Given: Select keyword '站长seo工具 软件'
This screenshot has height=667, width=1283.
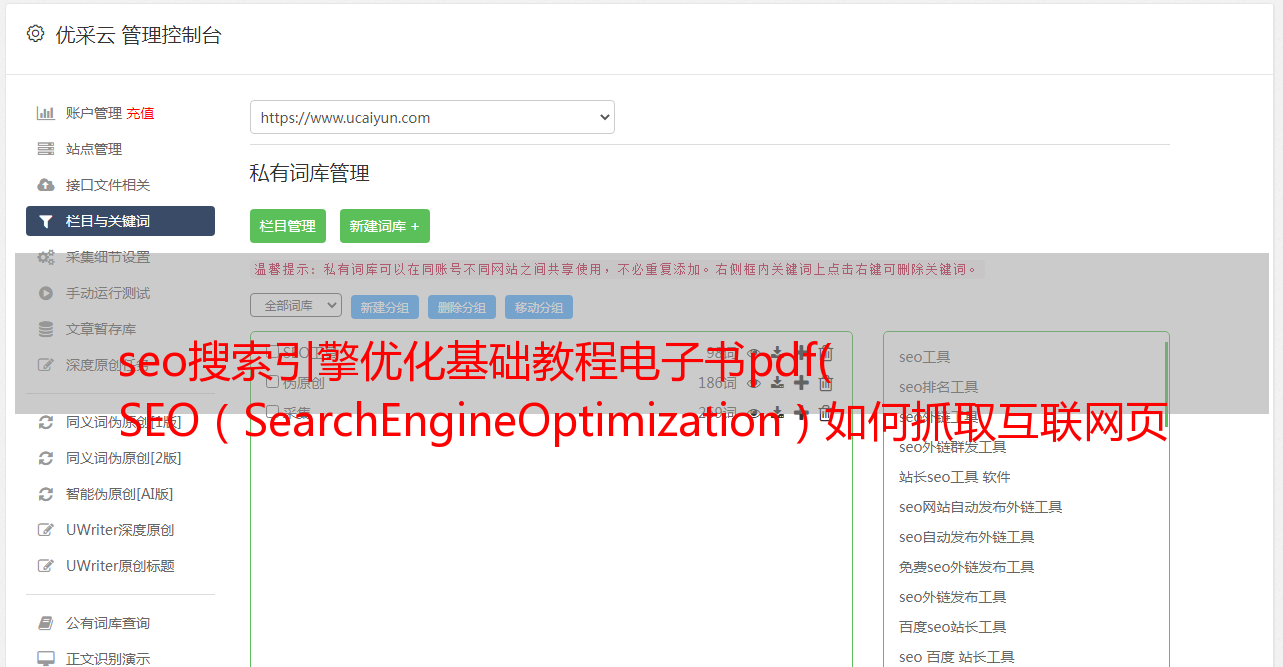Looking at the screenshot, I should click(955, 477).
